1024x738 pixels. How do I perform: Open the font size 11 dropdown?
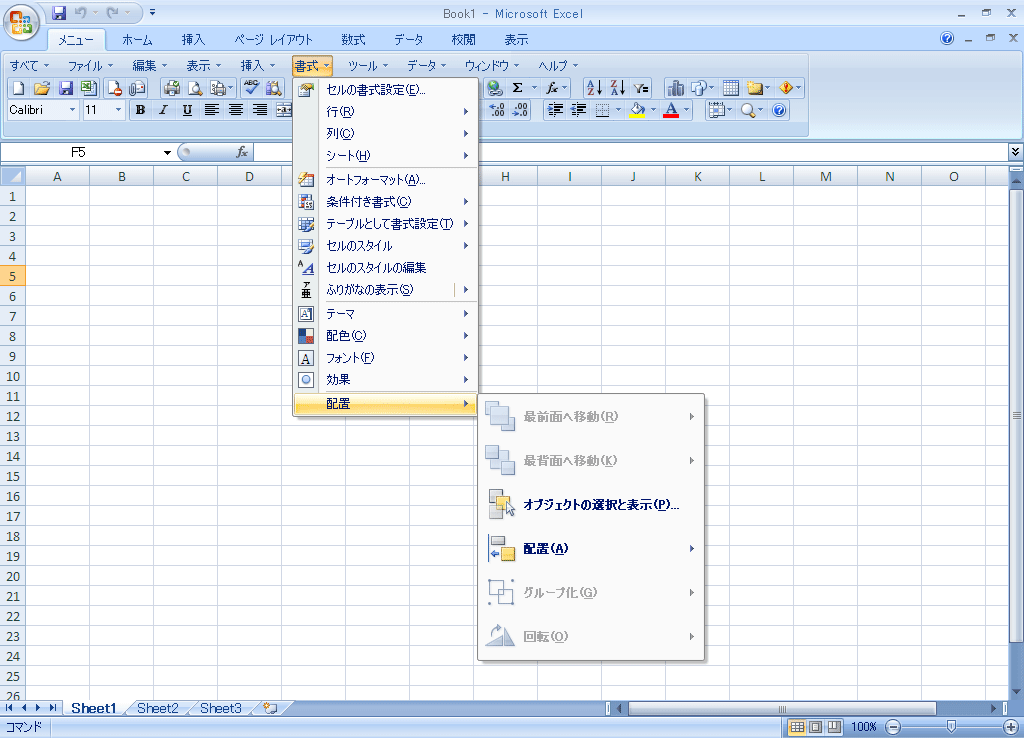(118, 110)
